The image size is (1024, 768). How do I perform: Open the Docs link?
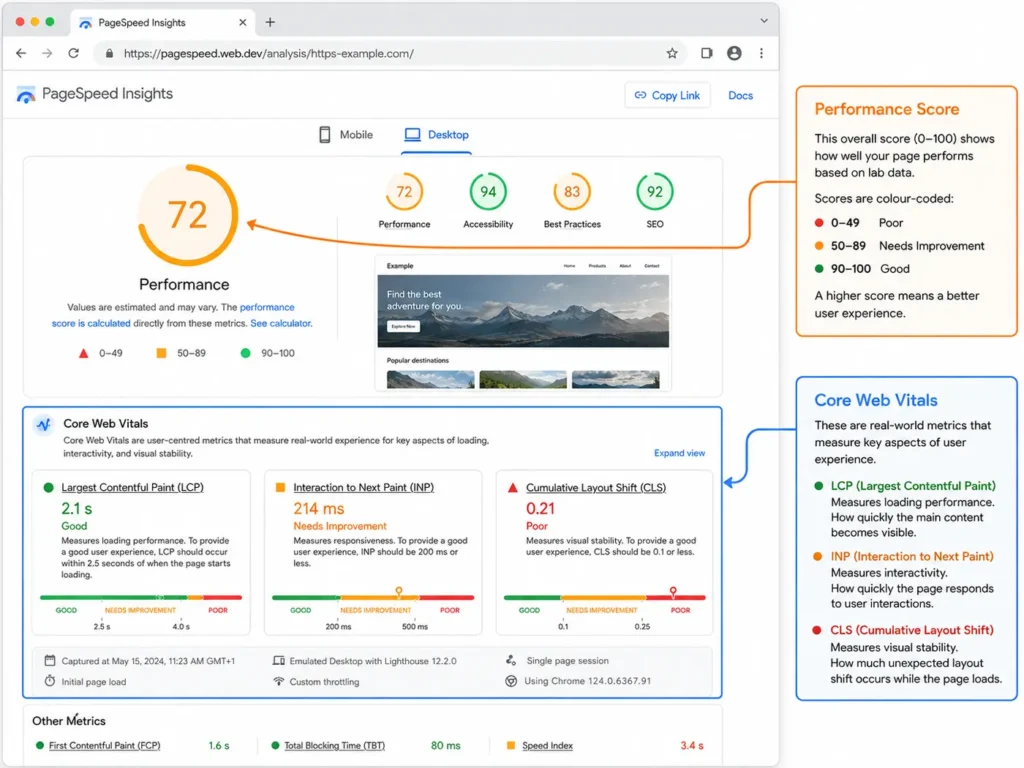[x=741, y=95]
